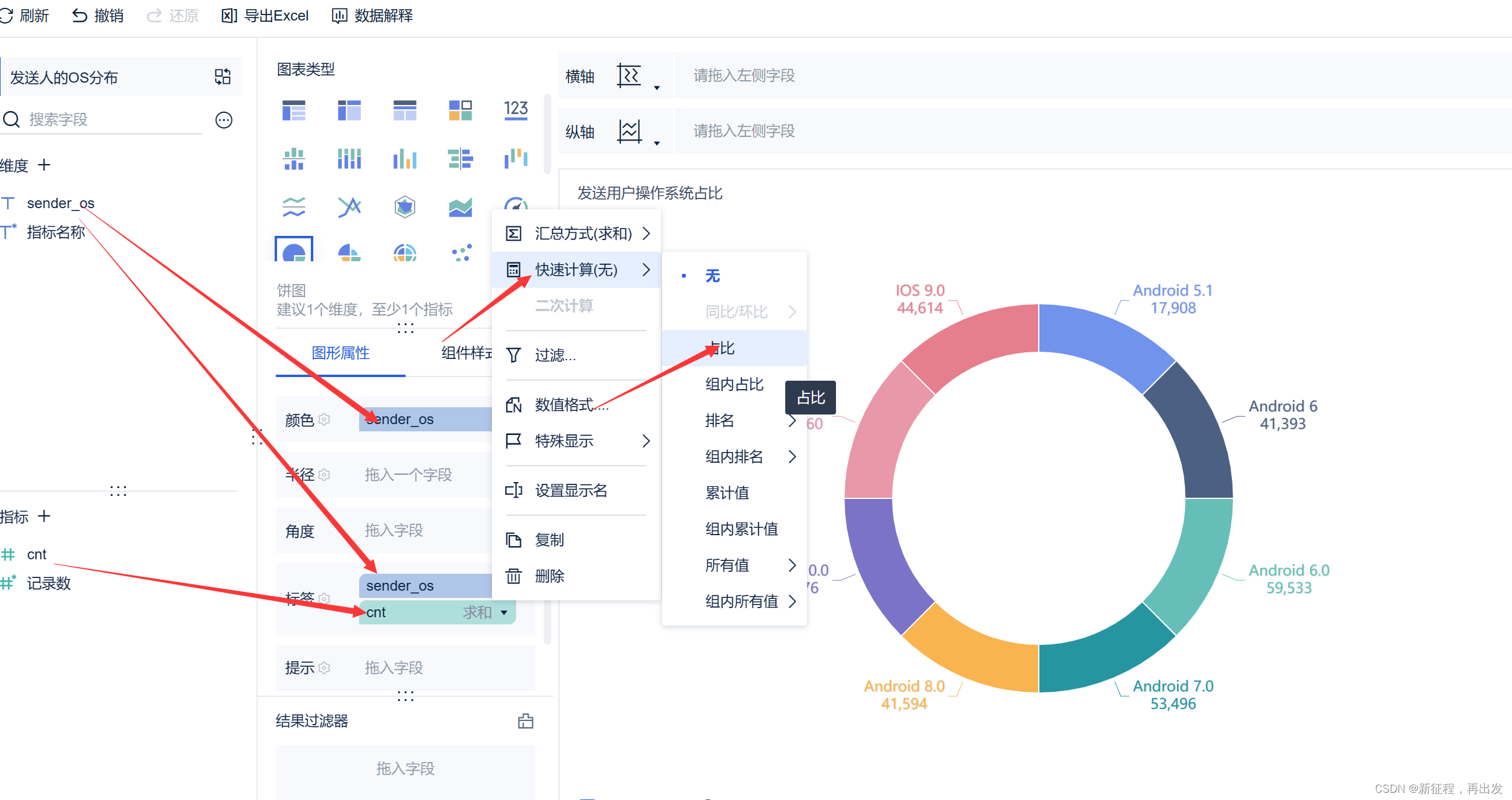Add a new dimension with the plus icon

click(44, 165)
